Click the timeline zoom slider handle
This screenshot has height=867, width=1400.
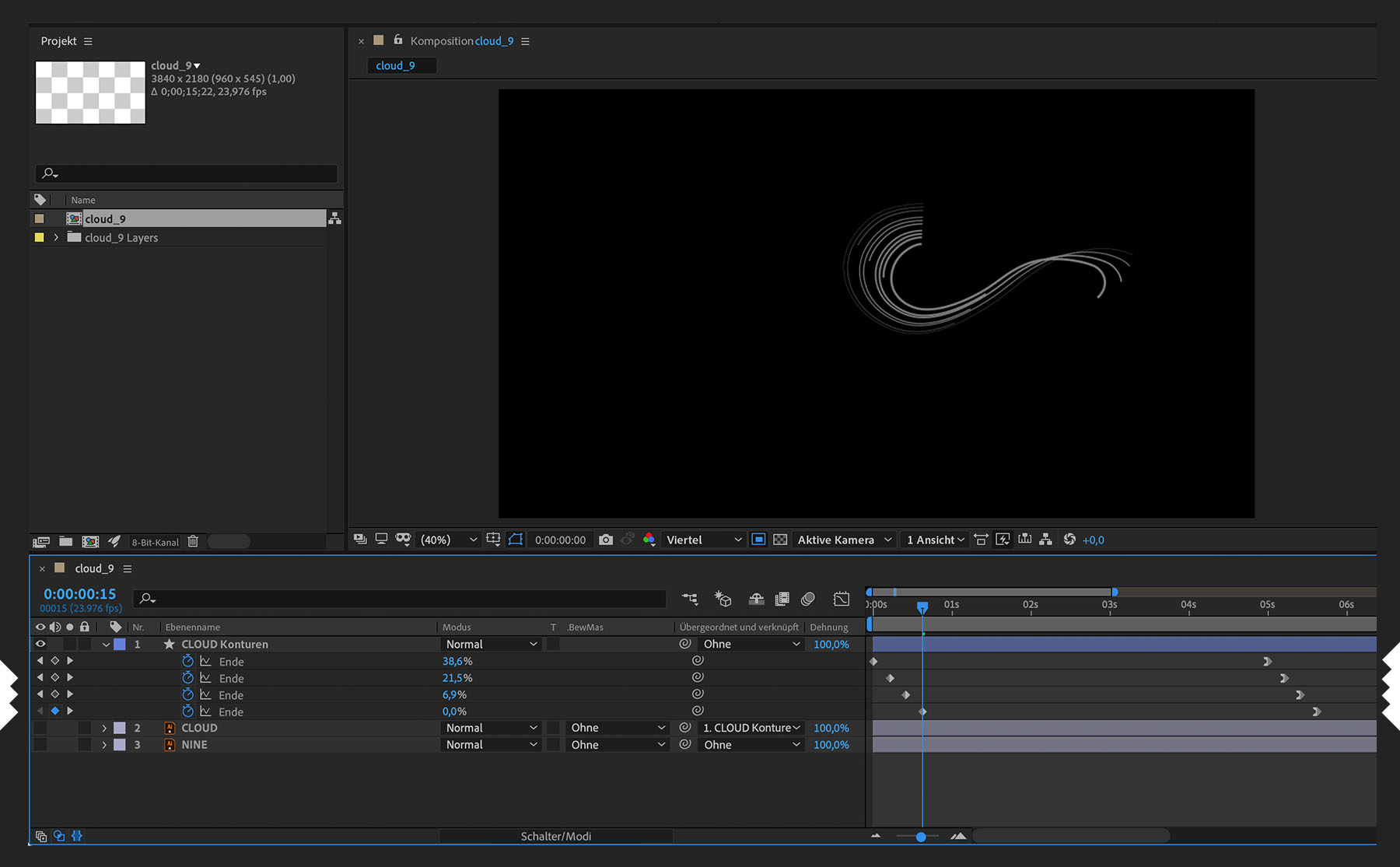point(921,837)
